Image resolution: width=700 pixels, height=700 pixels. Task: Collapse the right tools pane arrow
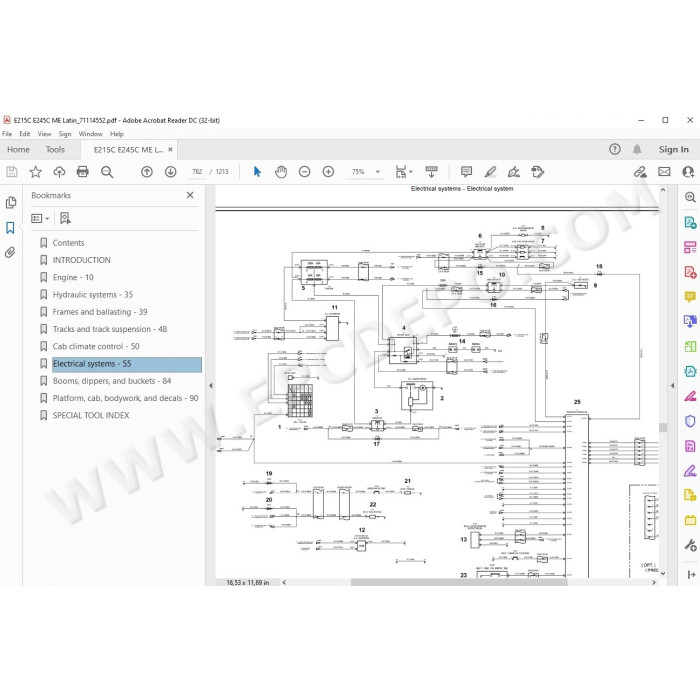pyautogui.click(x=673, y=385)
